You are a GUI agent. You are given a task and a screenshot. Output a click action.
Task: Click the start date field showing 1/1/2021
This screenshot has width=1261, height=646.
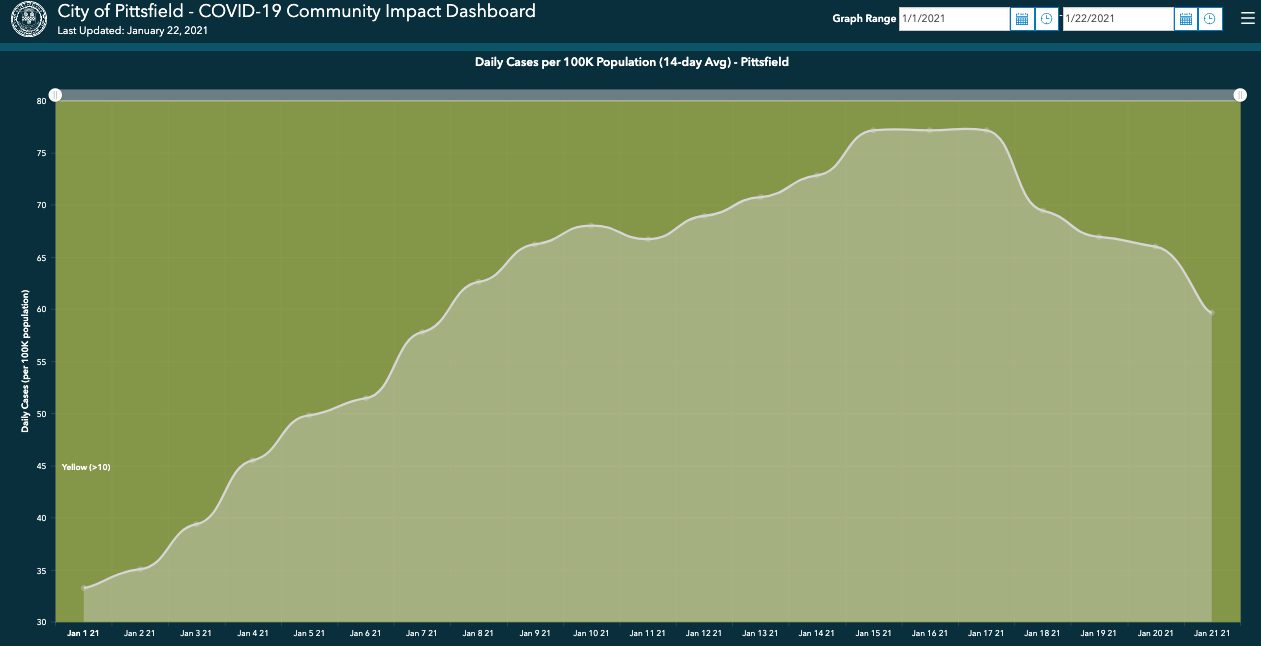[953, 19]
